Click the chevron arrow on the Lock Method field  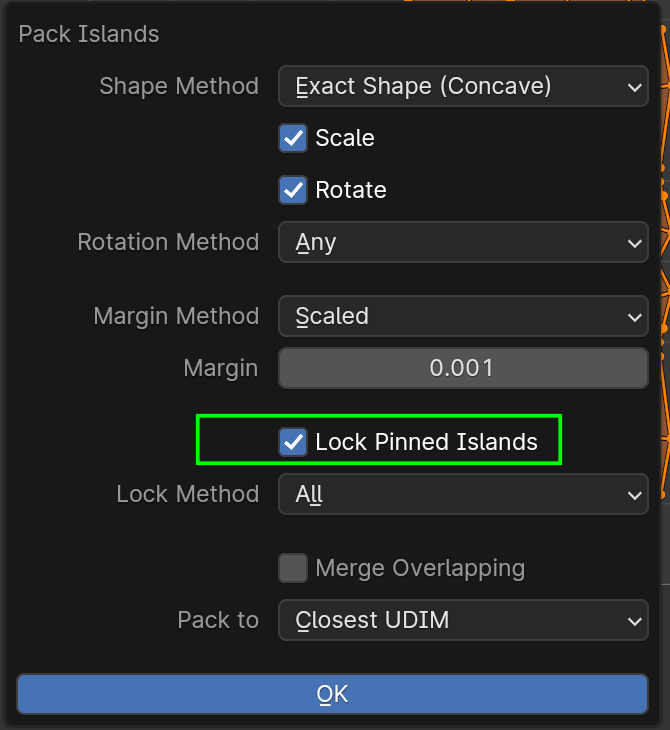click(x=634, y=495)
